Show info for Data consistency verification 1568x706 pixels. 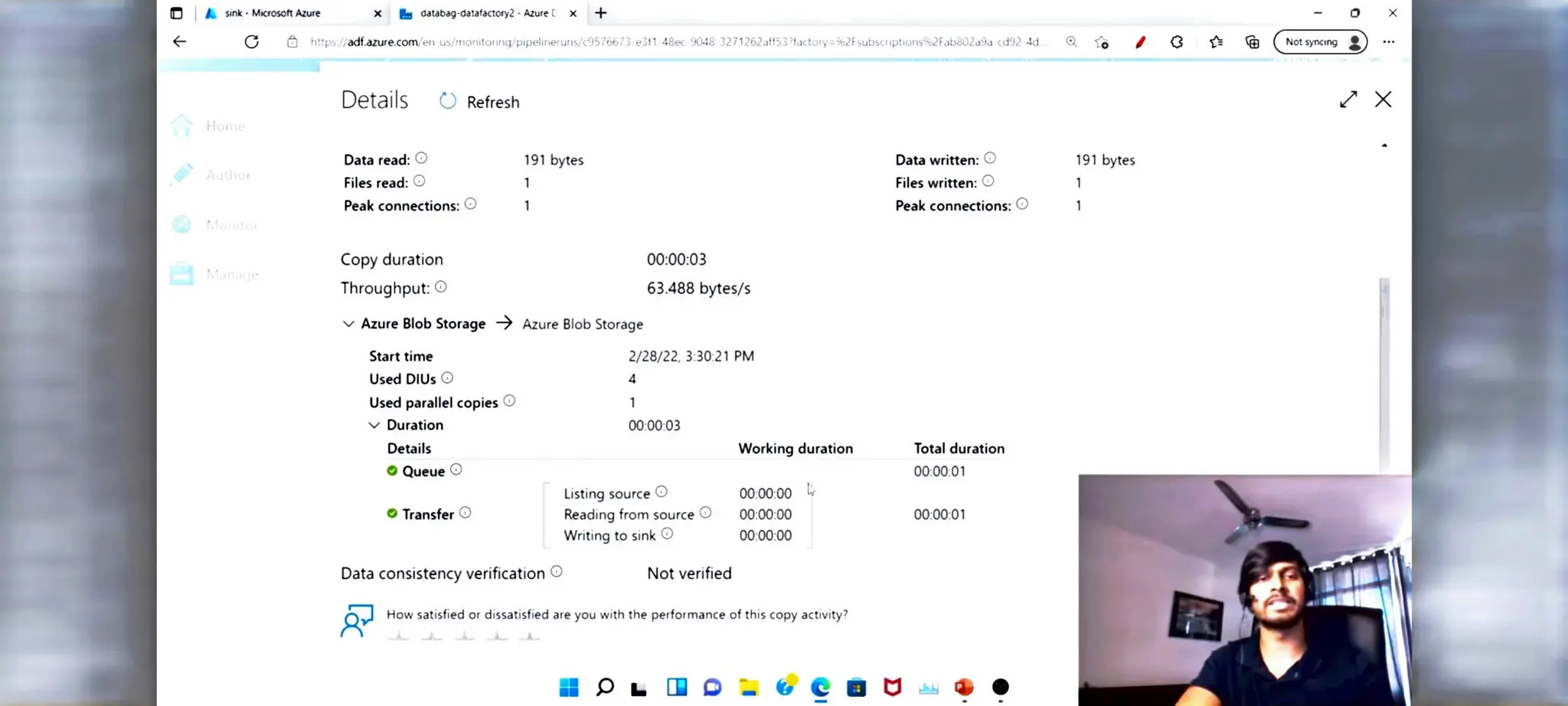coord(557,571)
